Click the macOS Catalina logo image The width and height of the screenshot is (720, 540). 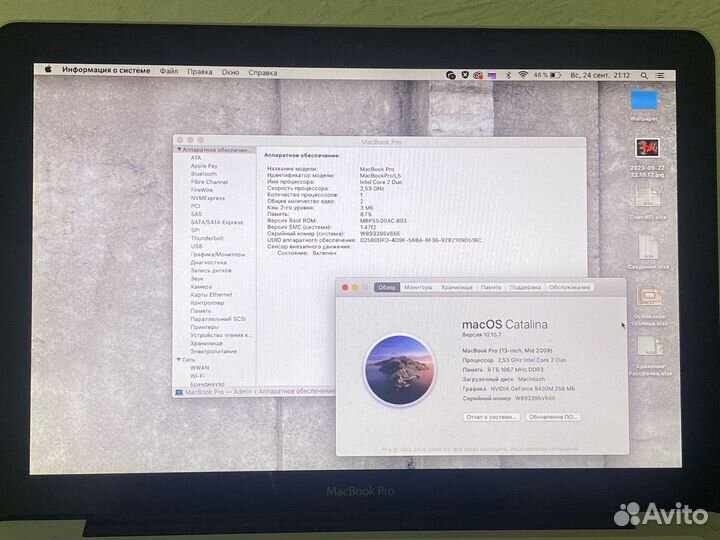click(x=399, y=370)
